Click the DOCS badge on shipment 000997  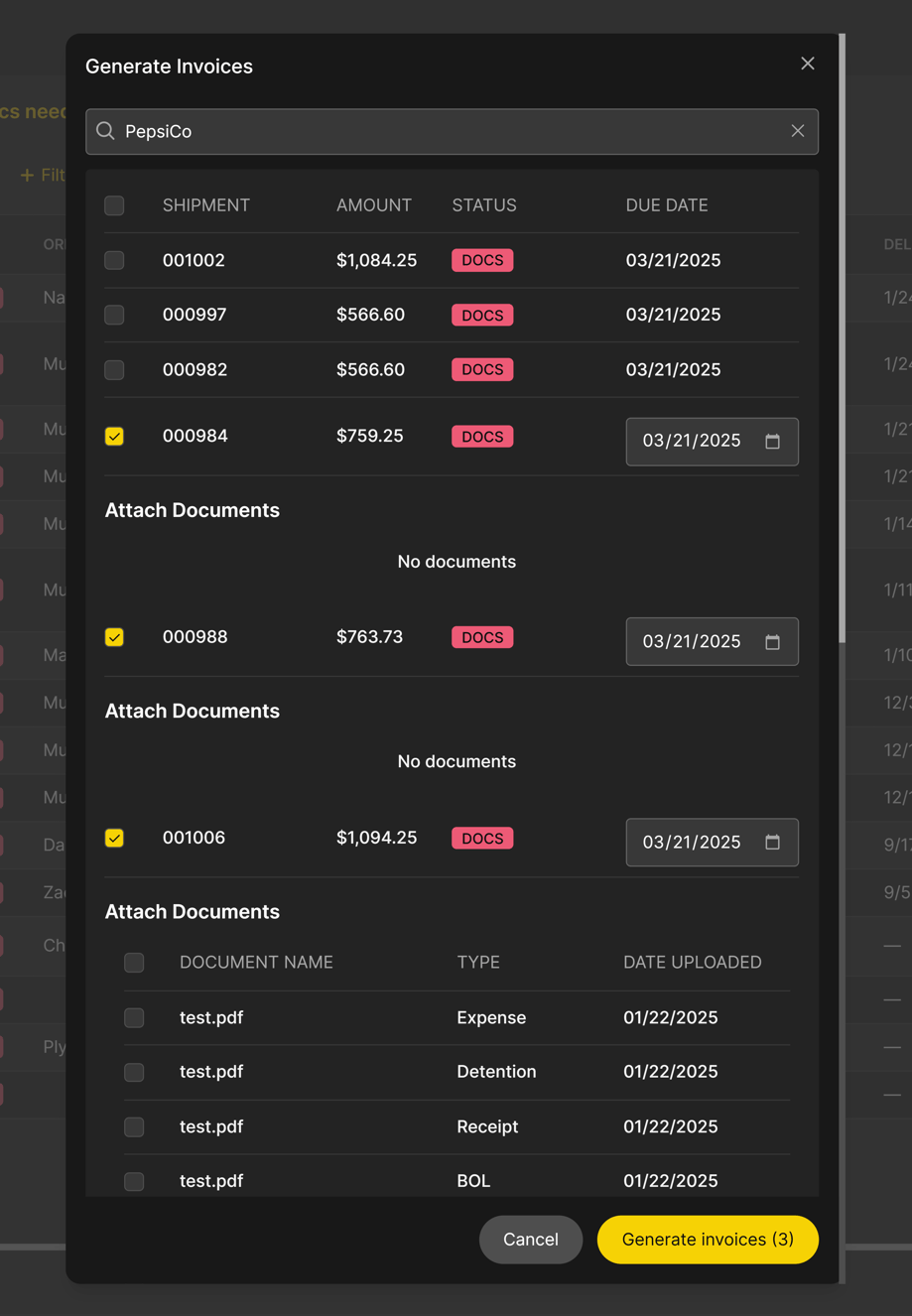tap(482, 314)
